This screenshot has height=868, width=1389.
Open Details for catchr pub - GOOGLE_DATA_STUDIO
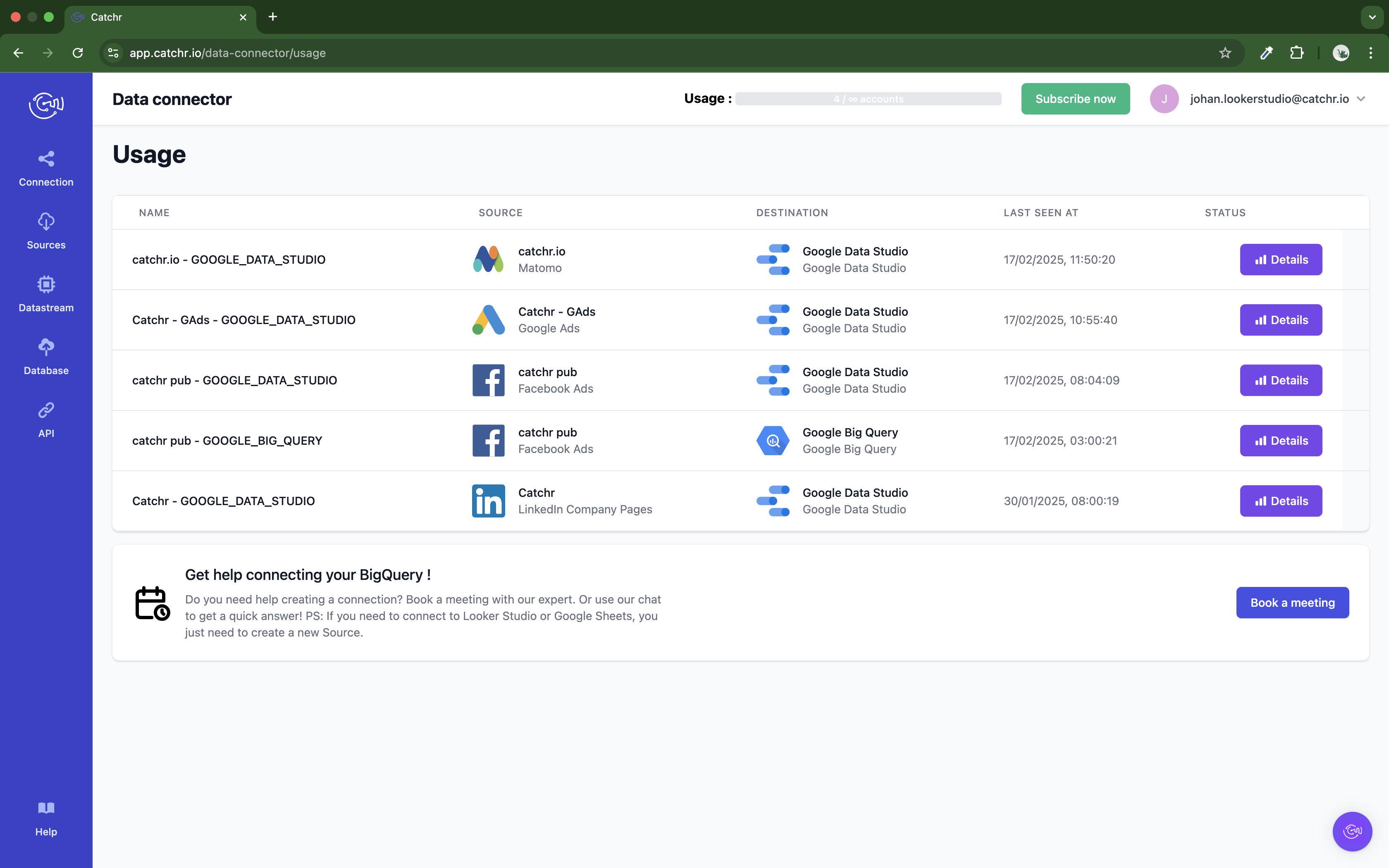point(1281,380)
